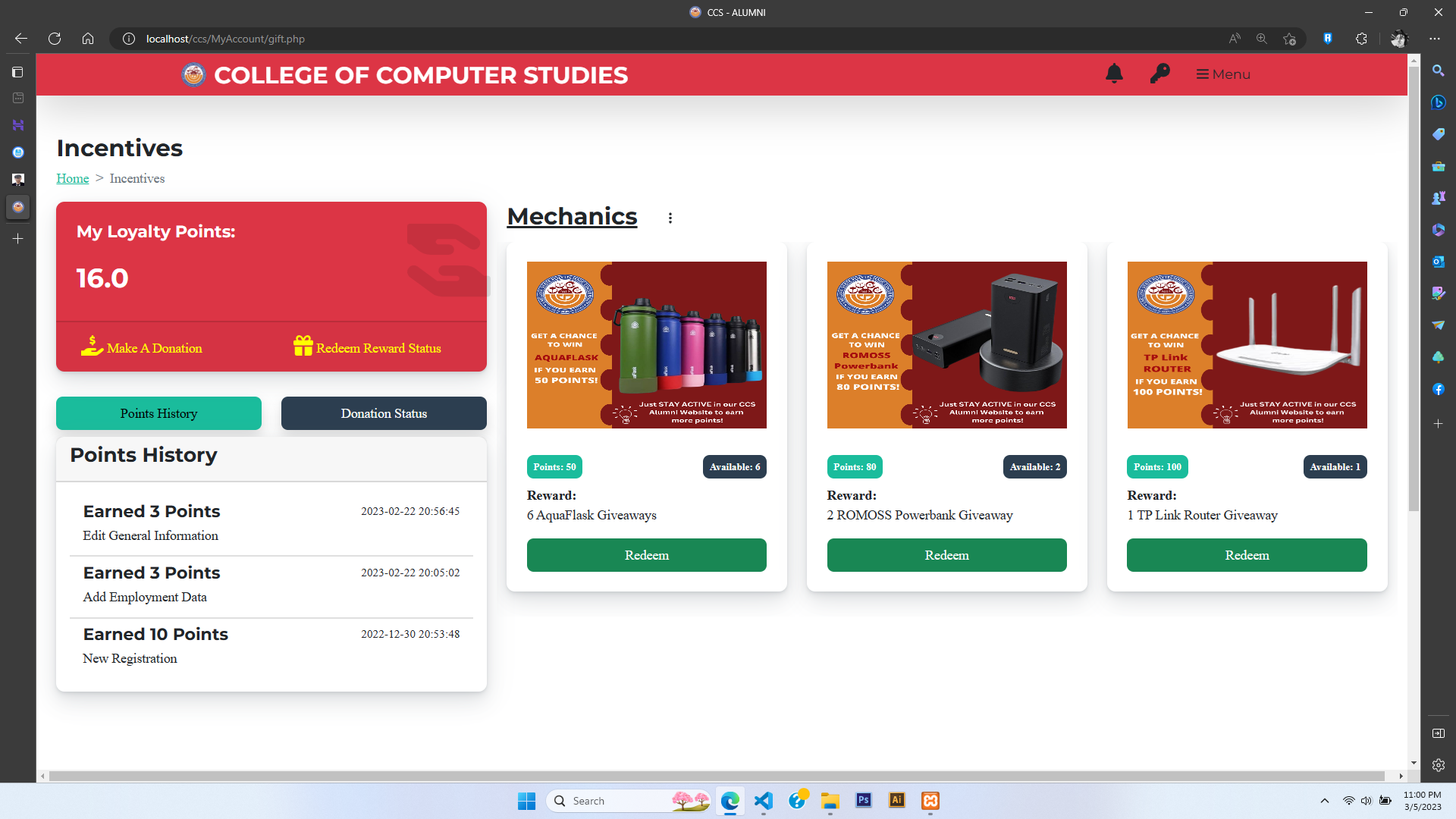Click the CCS college logo
The height and width of the screenshot is (819, 1456).
coord(193,75)
